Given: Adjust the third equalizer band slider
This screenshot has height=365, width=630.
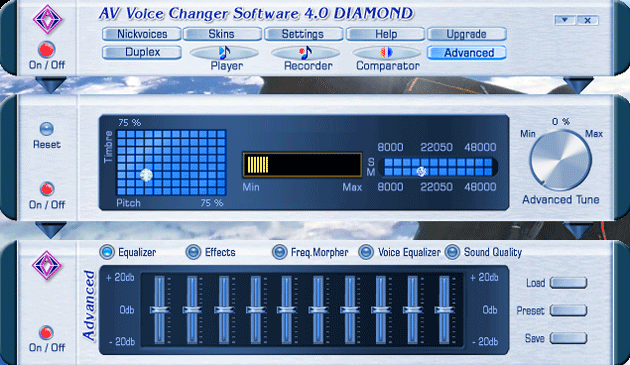Looking at the screenshot, I should pos(224,310).
